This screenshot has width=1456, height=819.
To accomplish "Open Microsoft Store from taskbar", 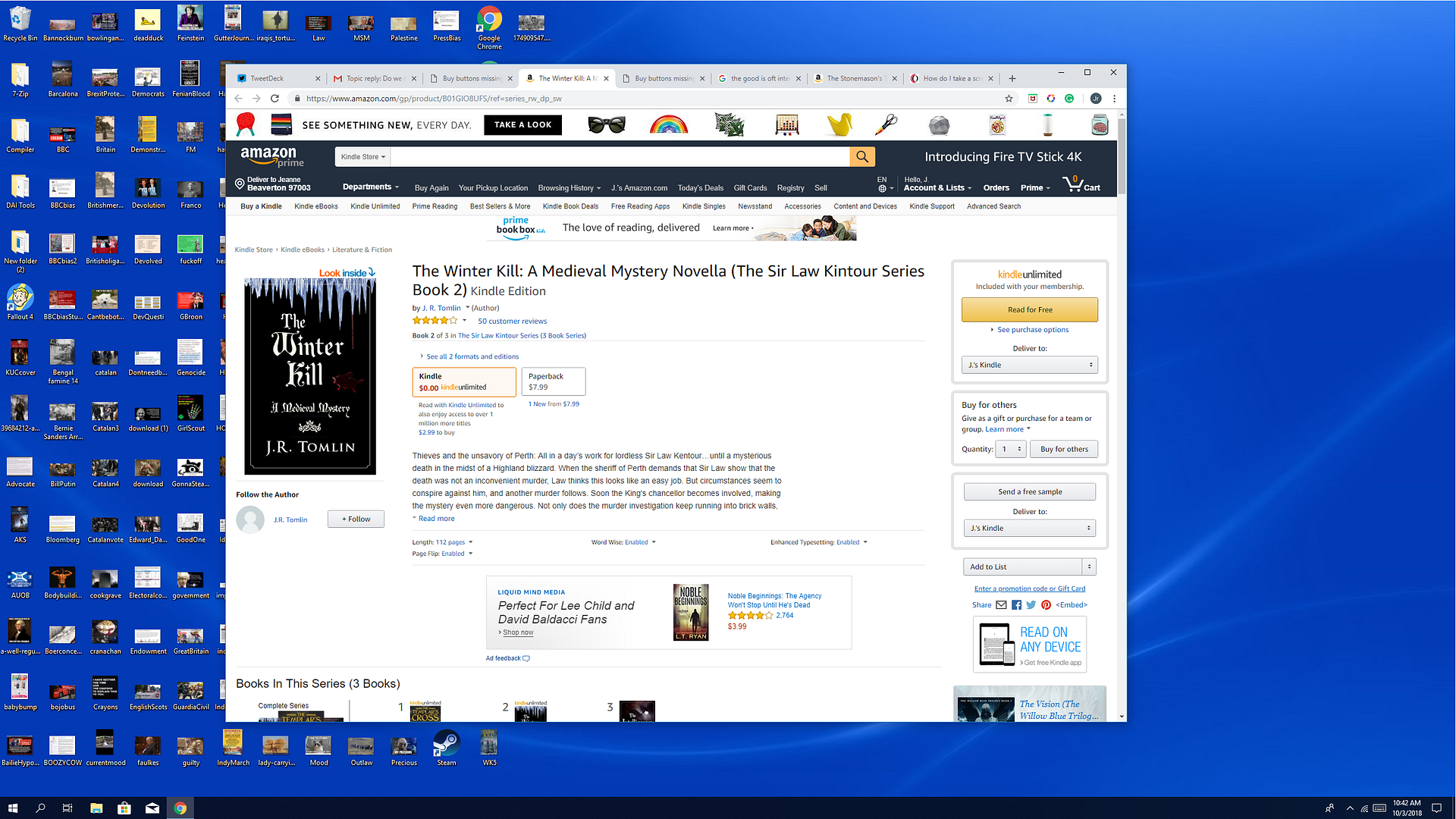I will [x=124, y=808].
